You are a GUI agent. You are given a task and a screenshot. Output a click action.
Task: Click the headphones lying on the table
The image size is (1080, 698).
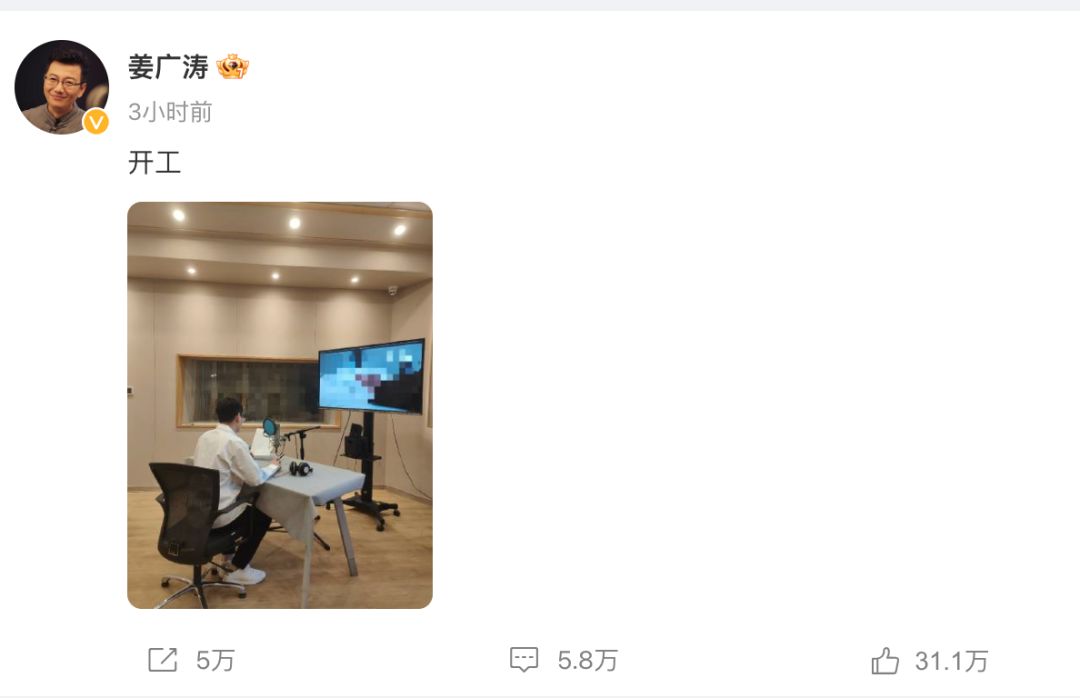pos(301,469)
